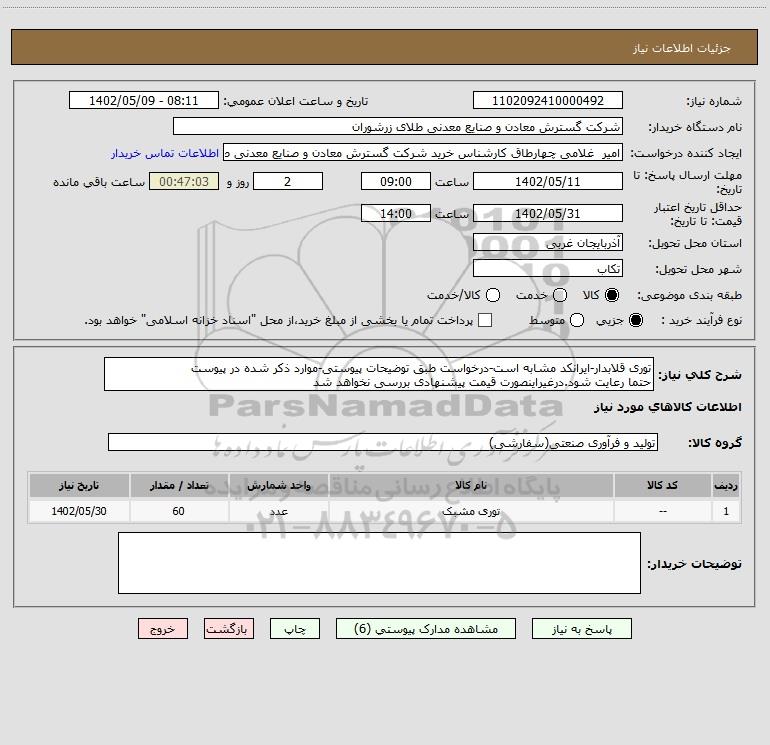Click the province field آذربایجان غربی
770x745 pixels.
tap(548, 242)
